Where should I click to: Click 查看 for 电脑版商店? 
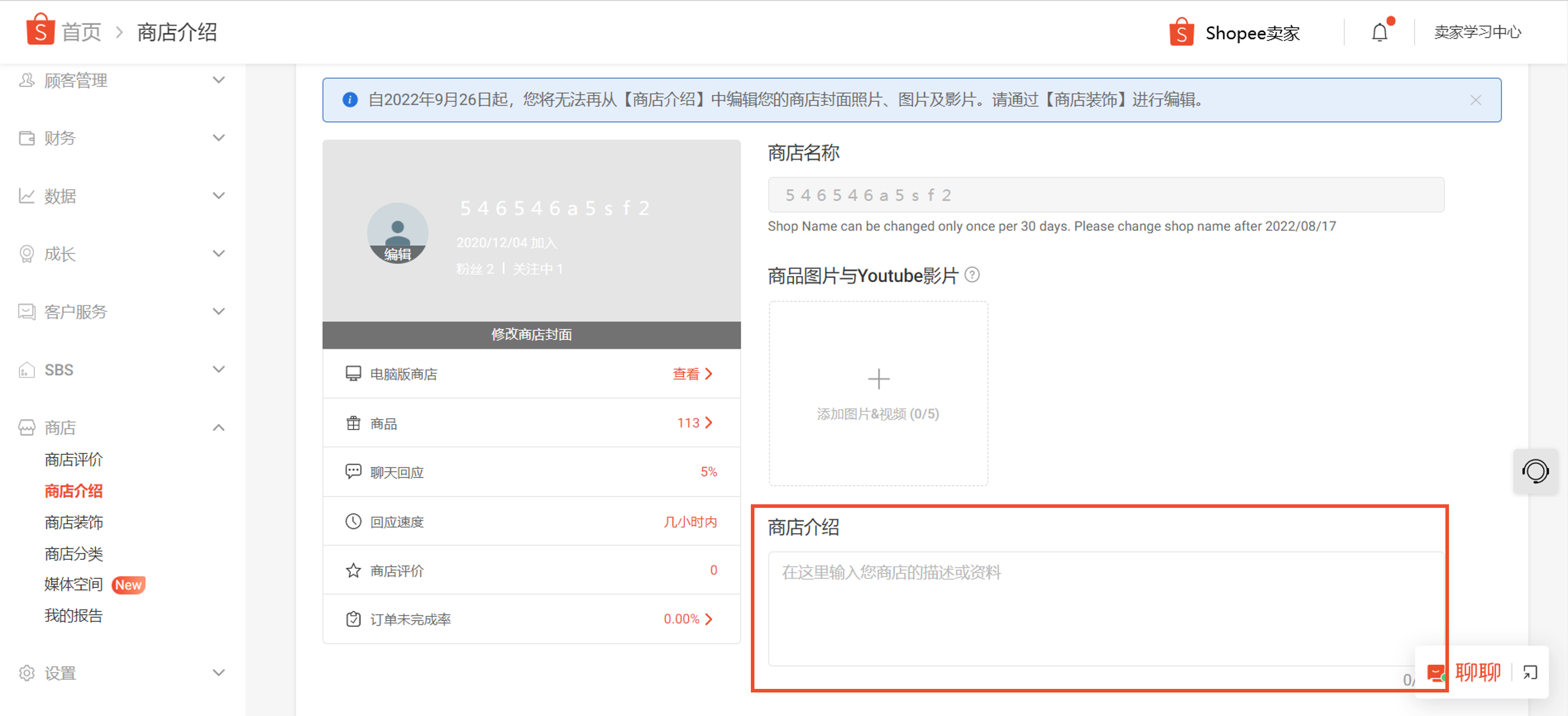692,374
